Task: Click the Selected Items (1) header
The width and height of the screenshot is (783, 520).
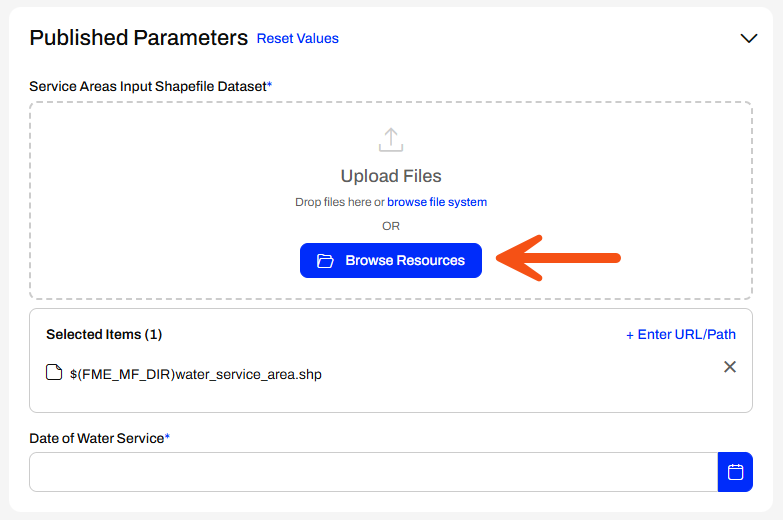Action: pyautogui.click(x=104, y=334)
